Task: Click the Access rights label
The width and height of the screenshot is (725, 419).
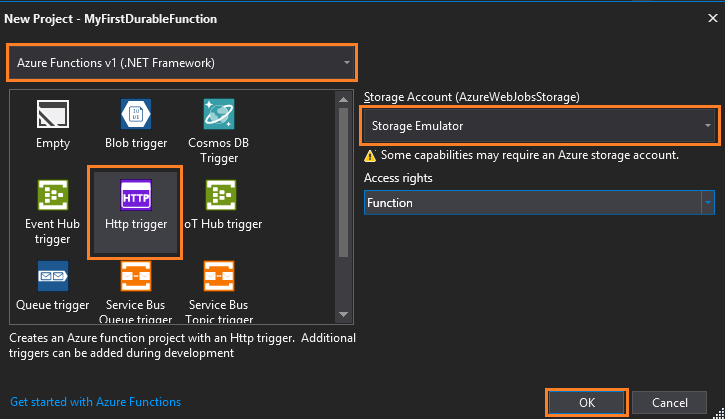Action: tap(398, 178)
